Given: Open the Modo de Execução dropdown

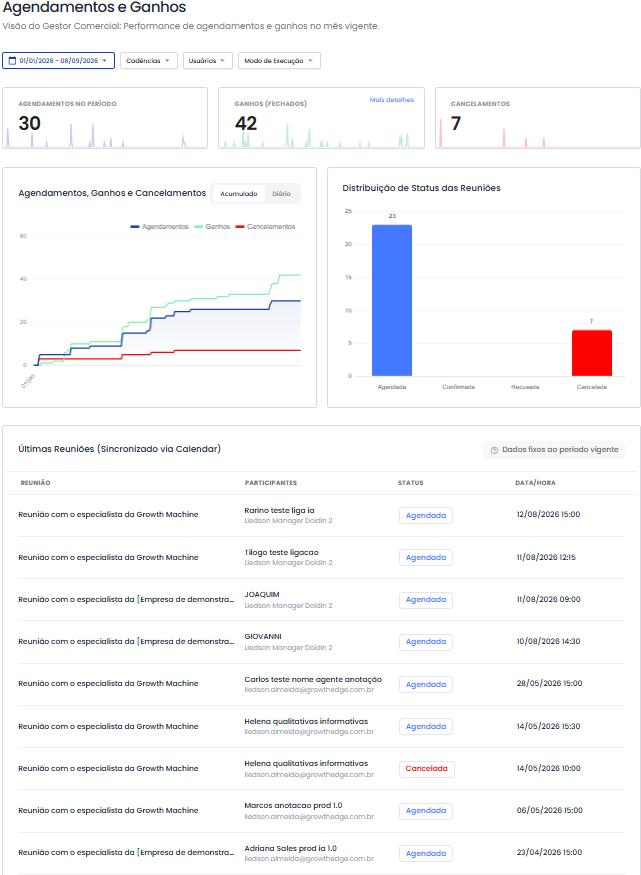Looking at the screenshot, I should point(279,60).
